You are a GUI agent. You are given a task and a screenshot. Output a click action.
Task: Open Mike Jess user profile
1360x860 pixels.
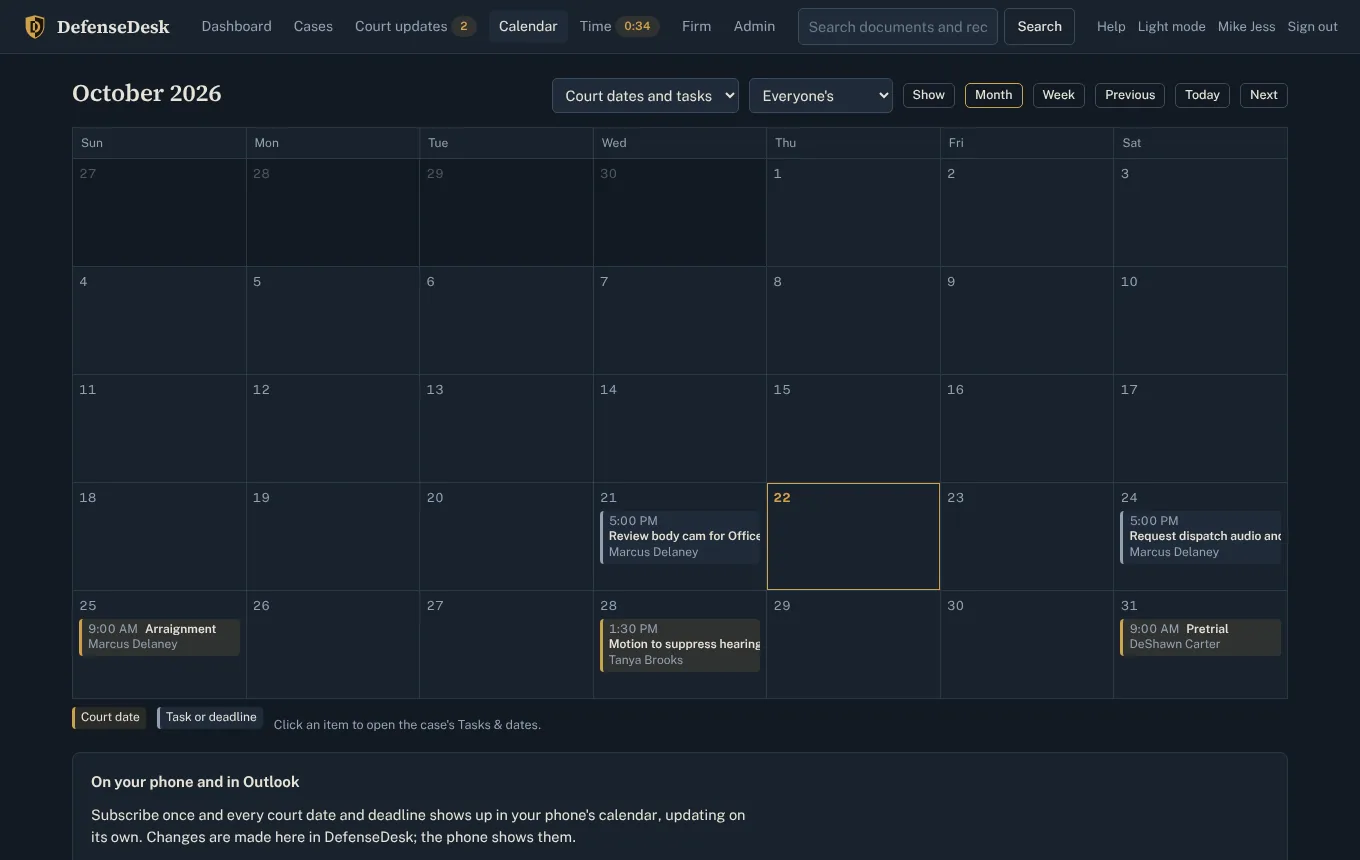tap(1246, 27)
